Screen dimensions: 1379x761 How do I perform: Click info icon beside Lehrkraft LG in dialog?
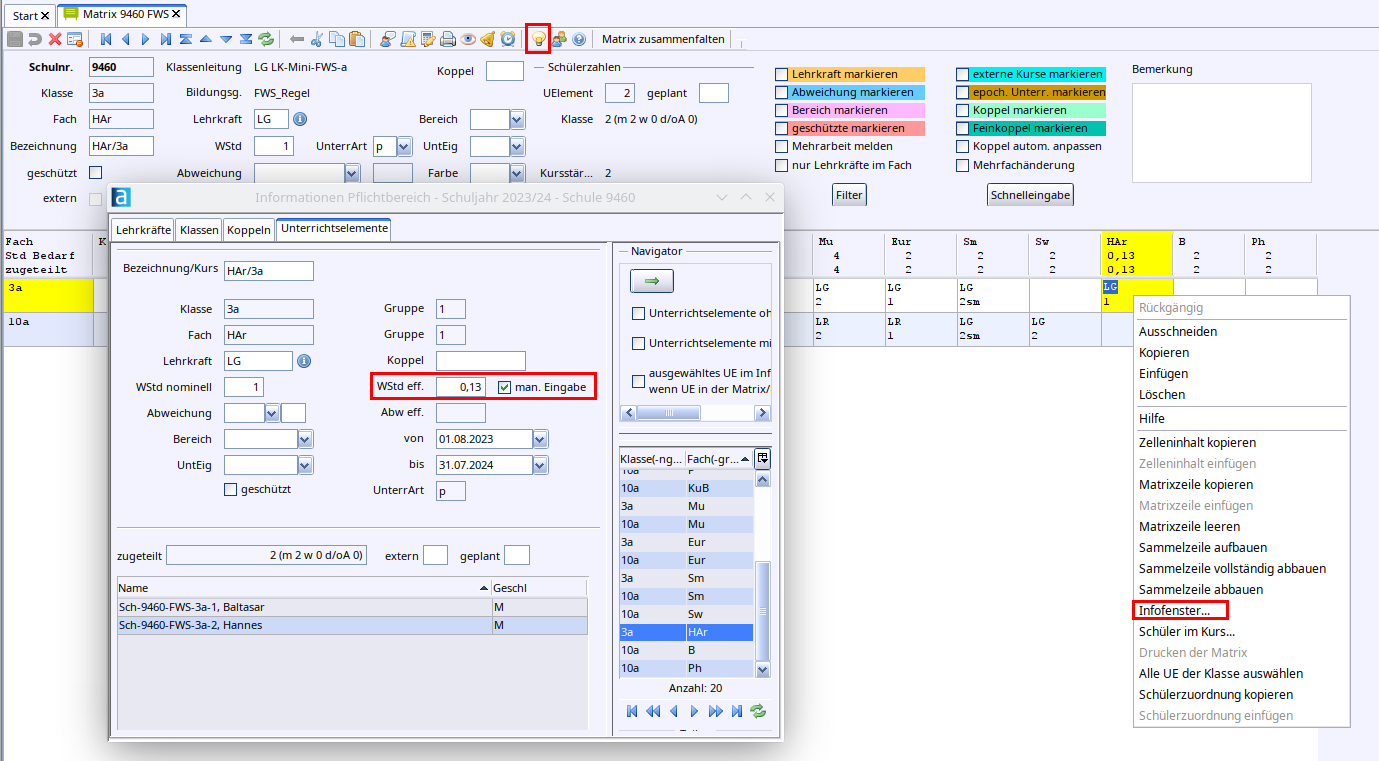point(304,361)
